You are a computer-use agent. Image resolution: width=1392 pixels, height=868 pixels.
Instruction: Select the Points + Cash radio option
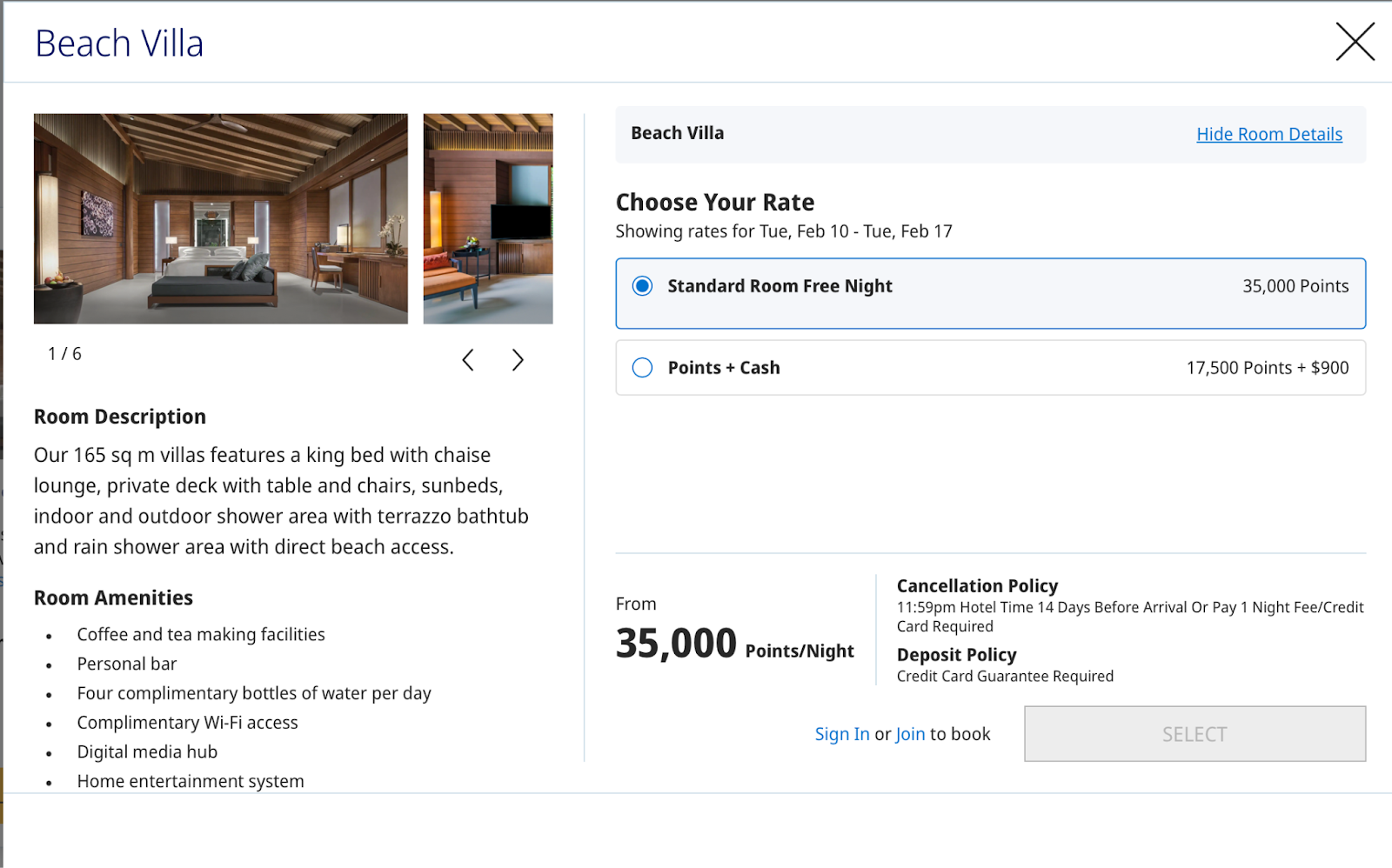point(642,368)
